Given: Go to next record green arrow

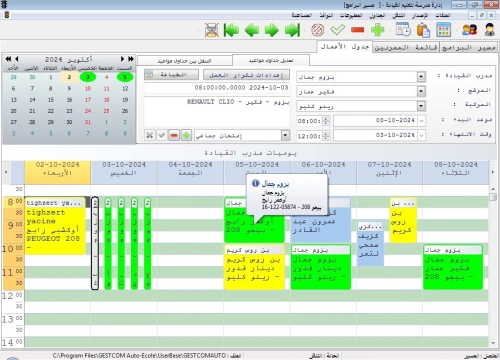Looking at the screenshot, I should (272, 30).
